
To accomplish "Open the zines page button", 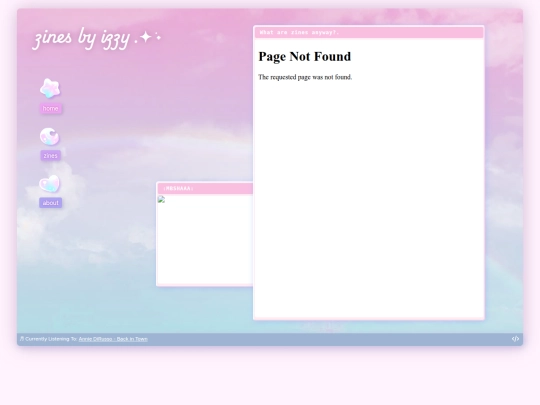I will click(x=51, y=156).
